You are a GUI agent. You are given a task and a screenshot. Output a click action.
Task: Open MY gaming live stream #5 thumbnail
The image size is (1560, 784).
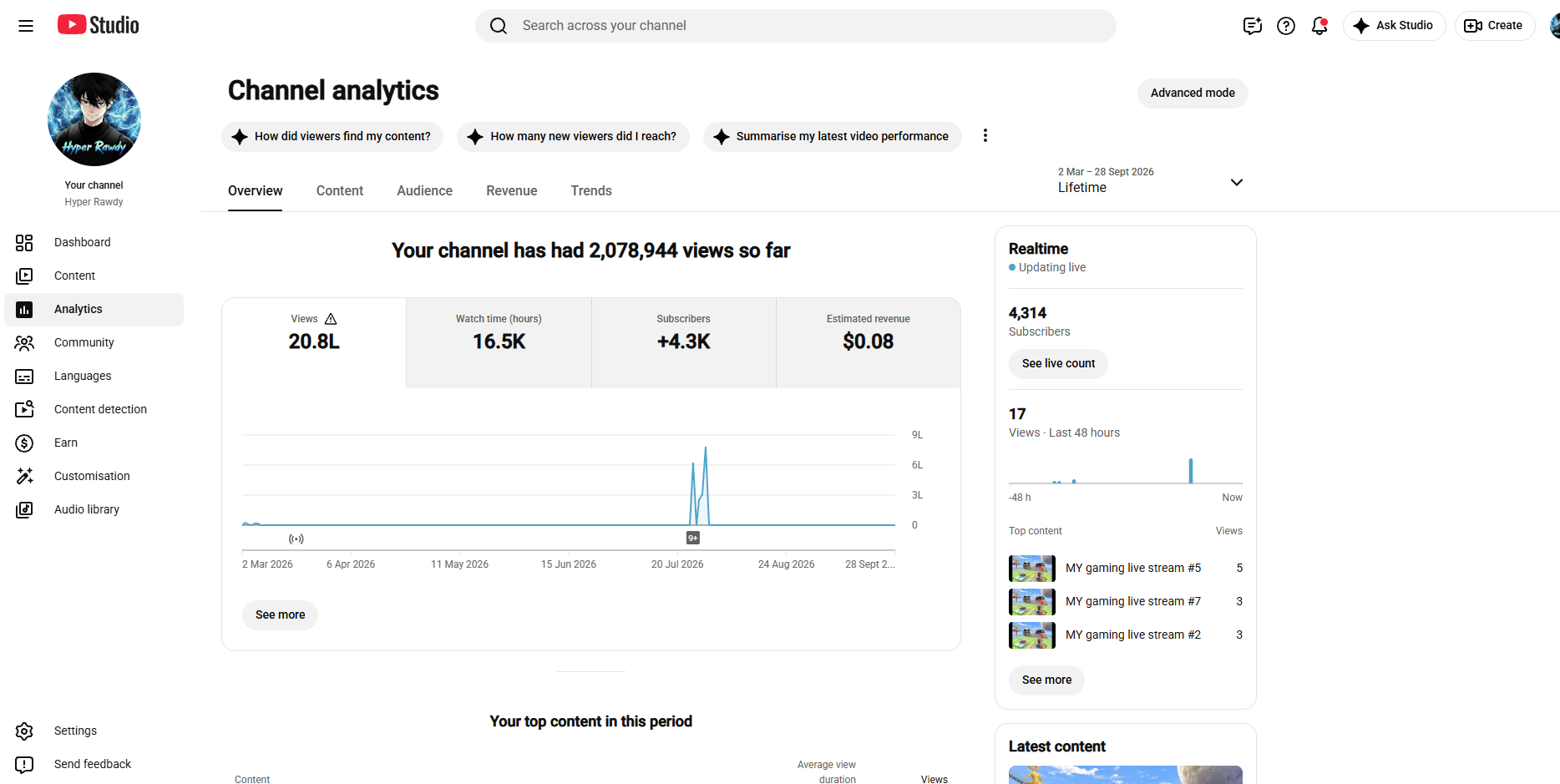tap(1032, 569)
